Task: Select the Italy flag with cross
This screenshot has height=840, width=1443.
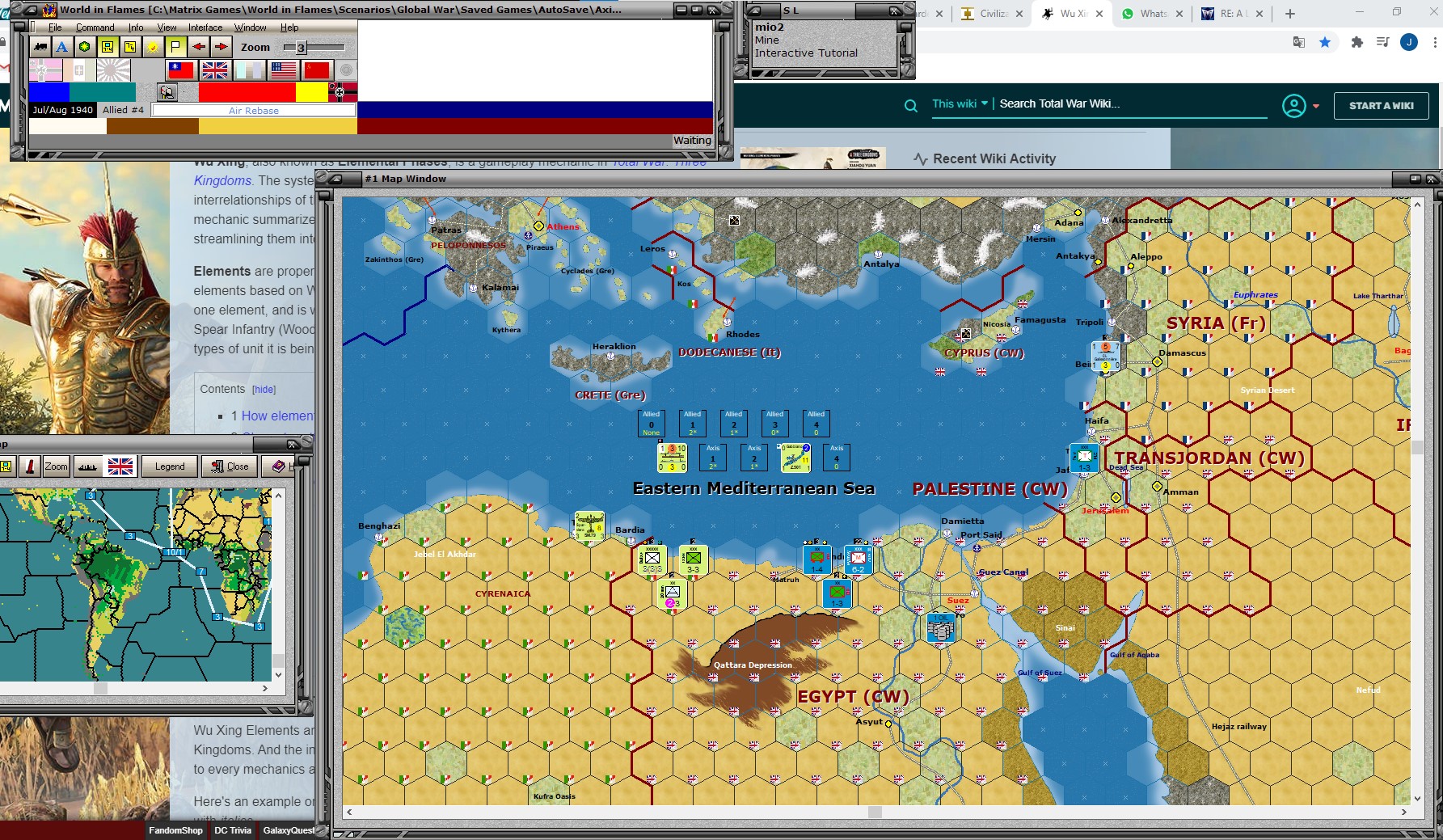Action: click(x=79, y=70)
